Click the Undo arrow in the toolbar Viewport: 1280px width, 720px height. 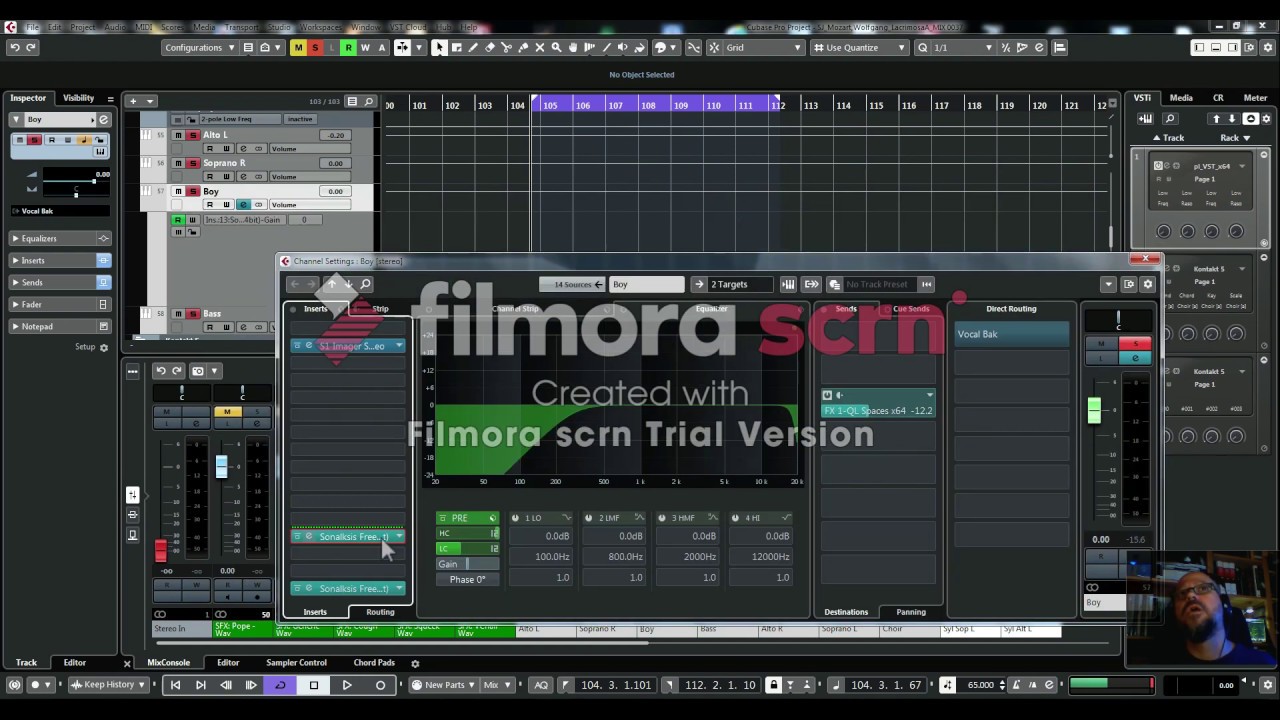coord(14,47)
